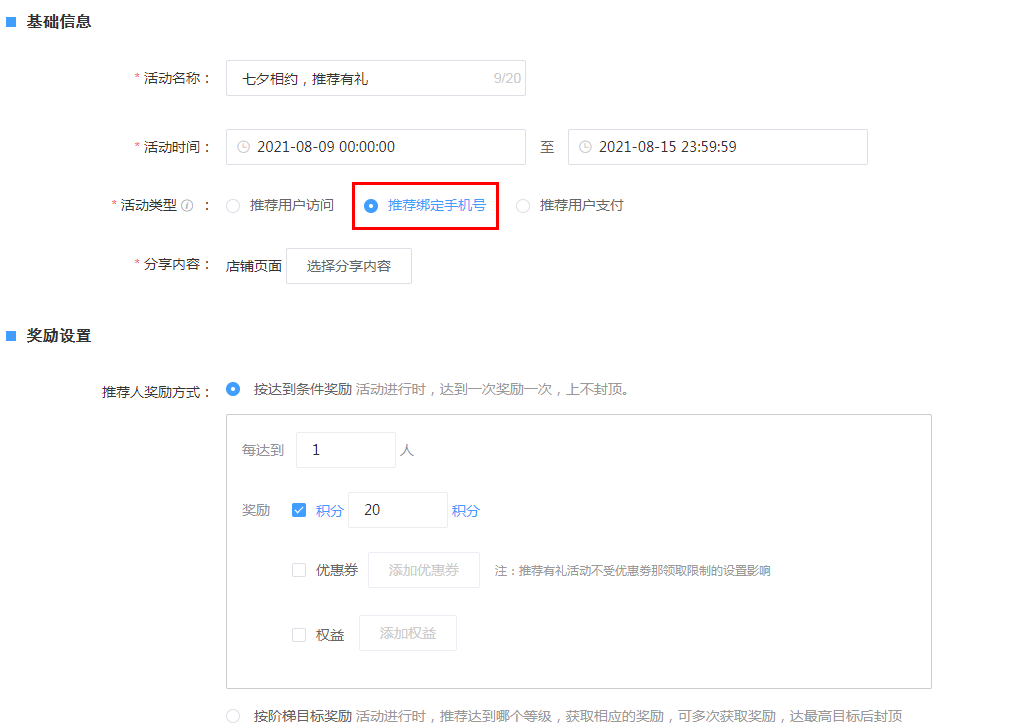Click the 每达到 people count input showing 1
1024x728 pixels.
click(x=345, y=450)
